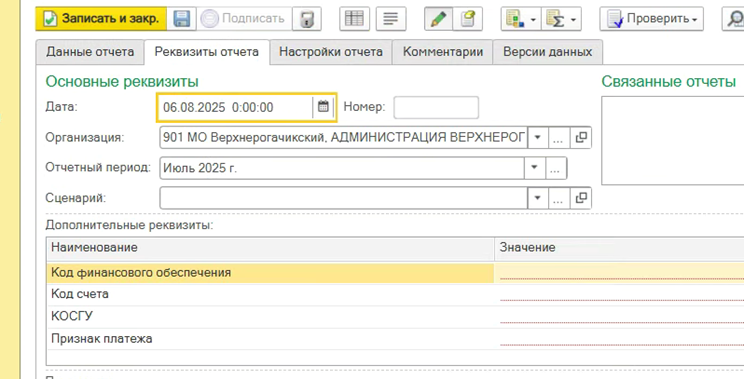Click the lock icon next to Подписать
The width and height of the screenshot is (744, 379).
307,19
